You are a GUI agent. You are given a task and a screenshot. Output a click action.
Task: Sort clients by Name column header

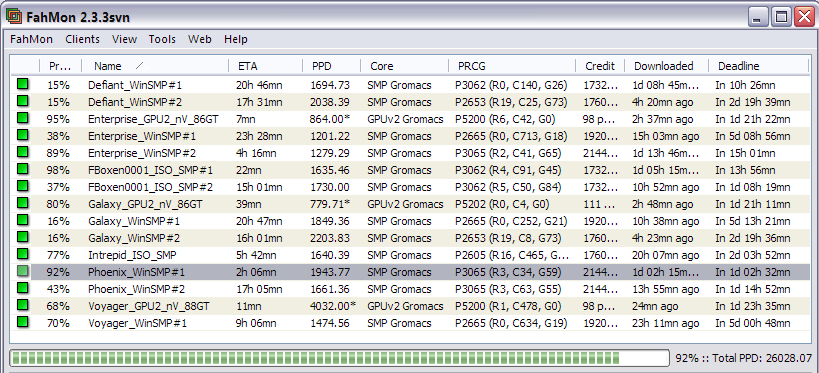155,66
